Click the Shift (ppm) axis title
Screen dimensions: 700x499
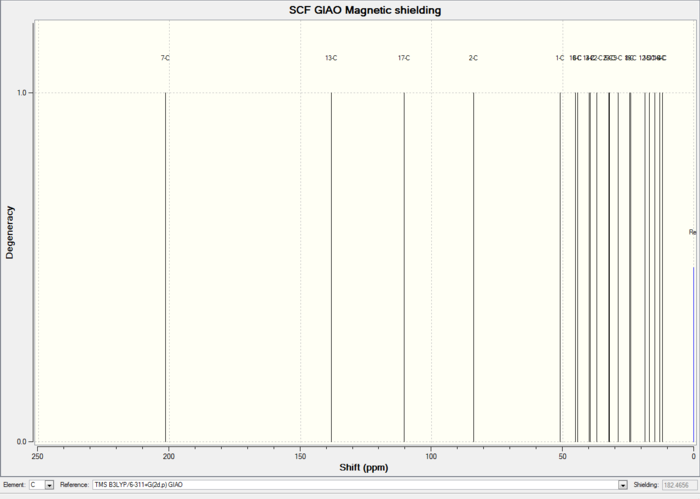pyautogui.click(x=364, y=467)
